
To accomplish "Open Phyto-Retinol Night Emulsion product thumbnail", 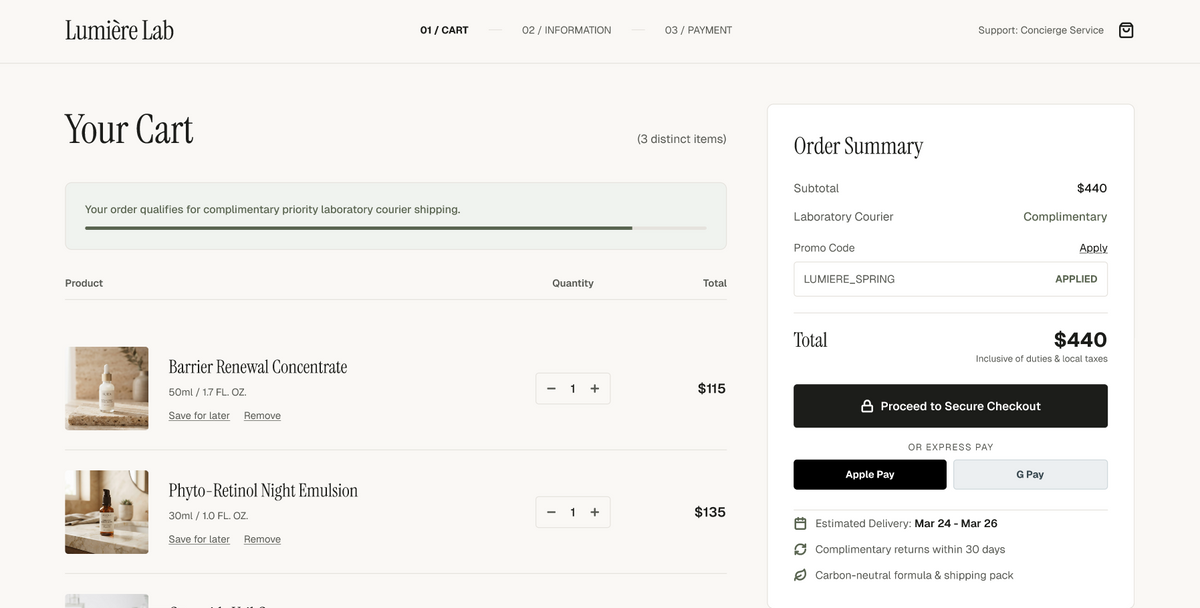I will tap(107, 512).
